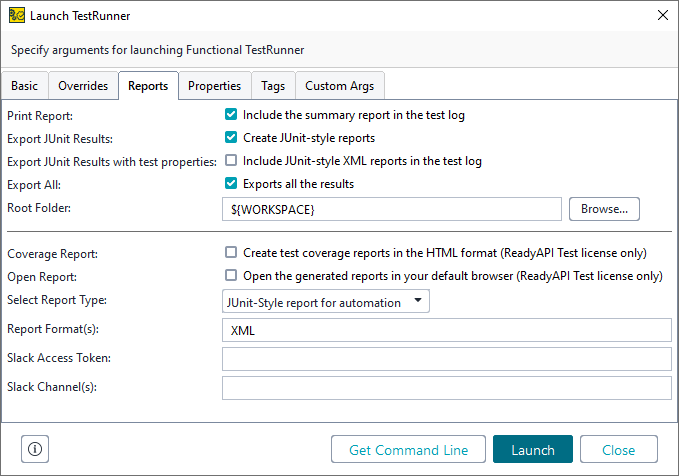Uncheck Create JUnit-style reports checkbox
Viewport: 679px width, 476px height.
click(231, 137)
